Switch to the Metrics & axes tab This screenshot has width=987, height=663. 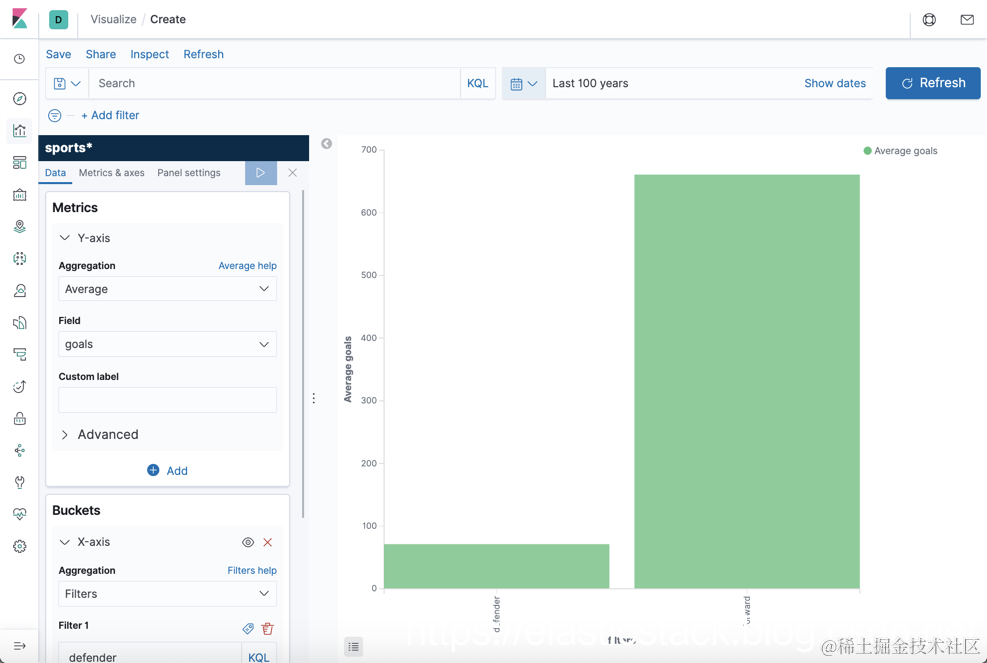[x=111, y=173]
